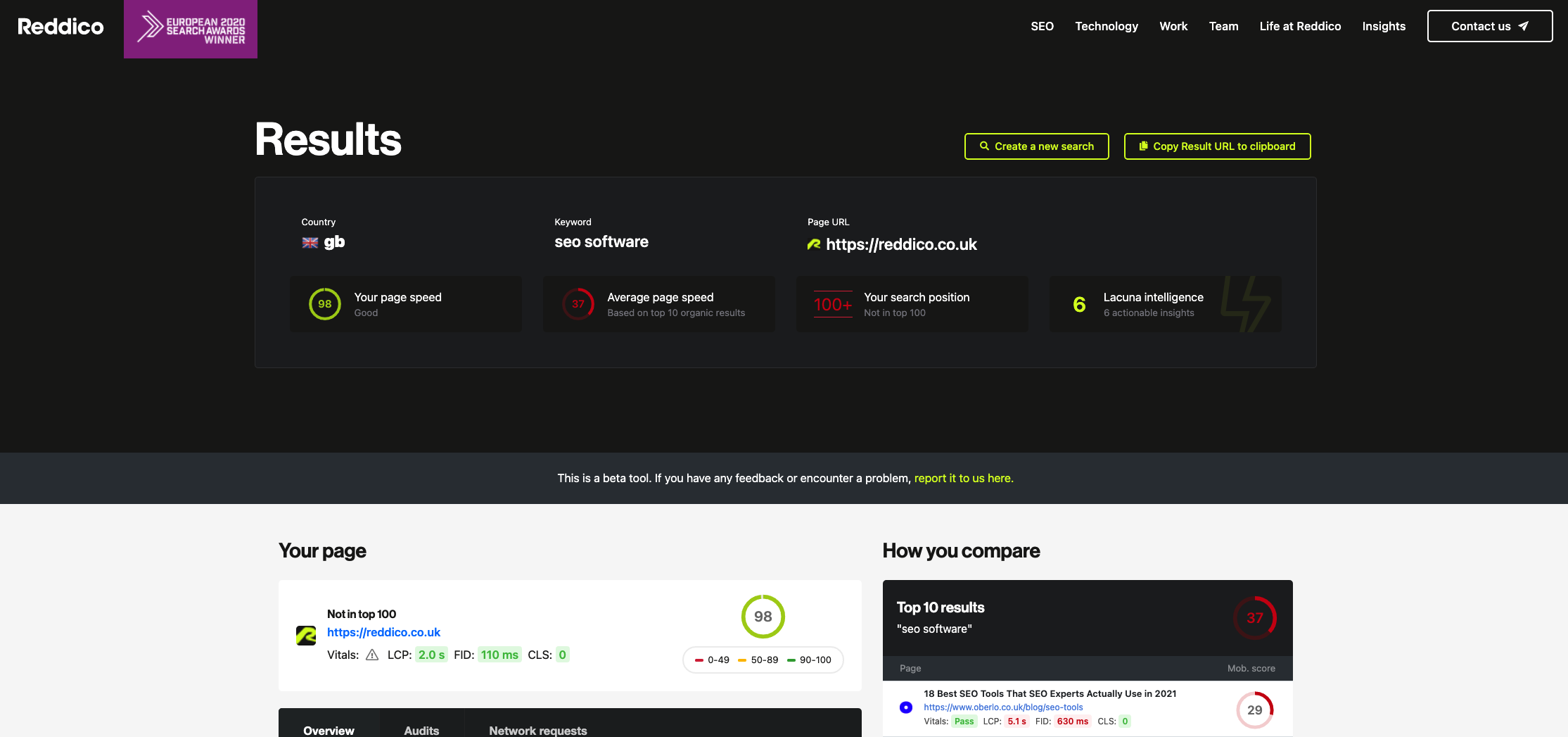
Task: Open the Insights navigation item
Action: [1384, 26]
